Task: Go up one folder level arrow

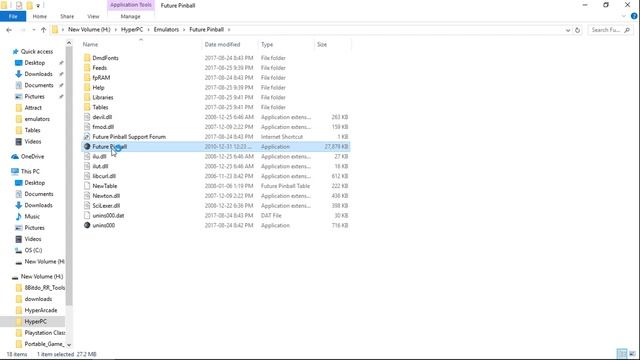Action: tap(43, 30)
